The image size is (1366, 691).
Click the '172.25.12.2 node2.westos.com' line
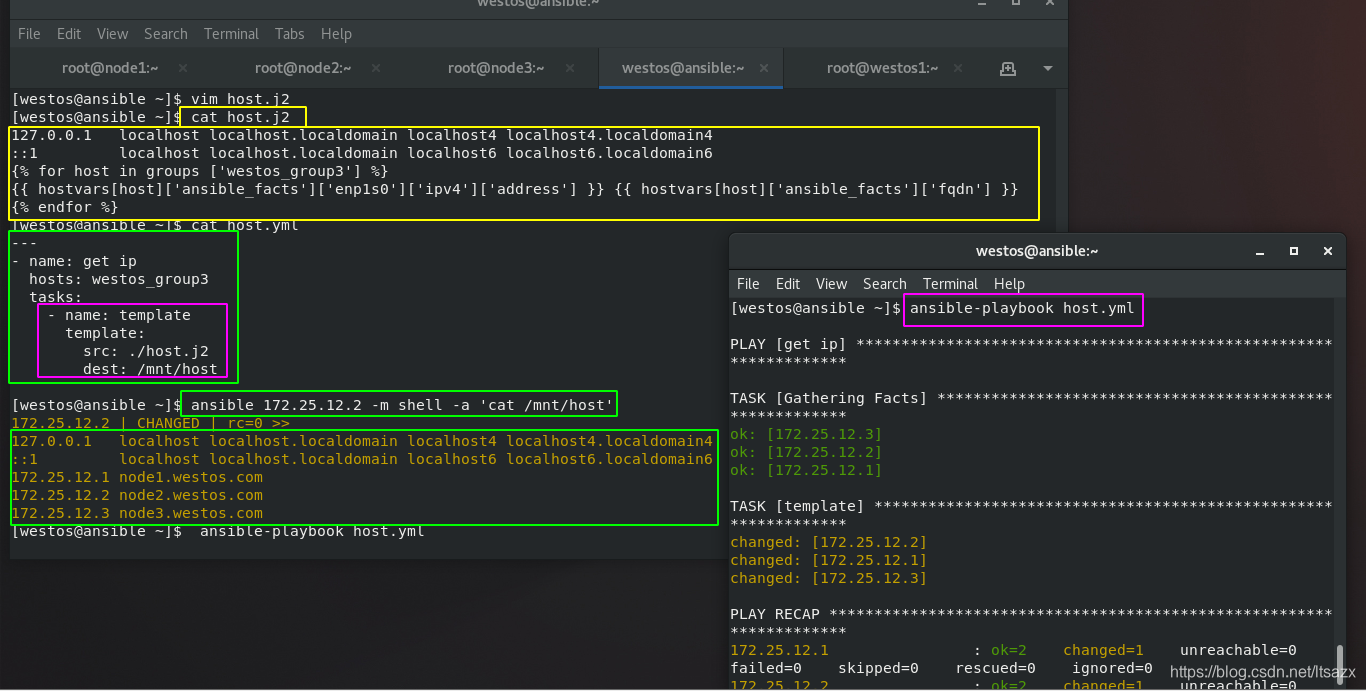[x=137, y=495]
